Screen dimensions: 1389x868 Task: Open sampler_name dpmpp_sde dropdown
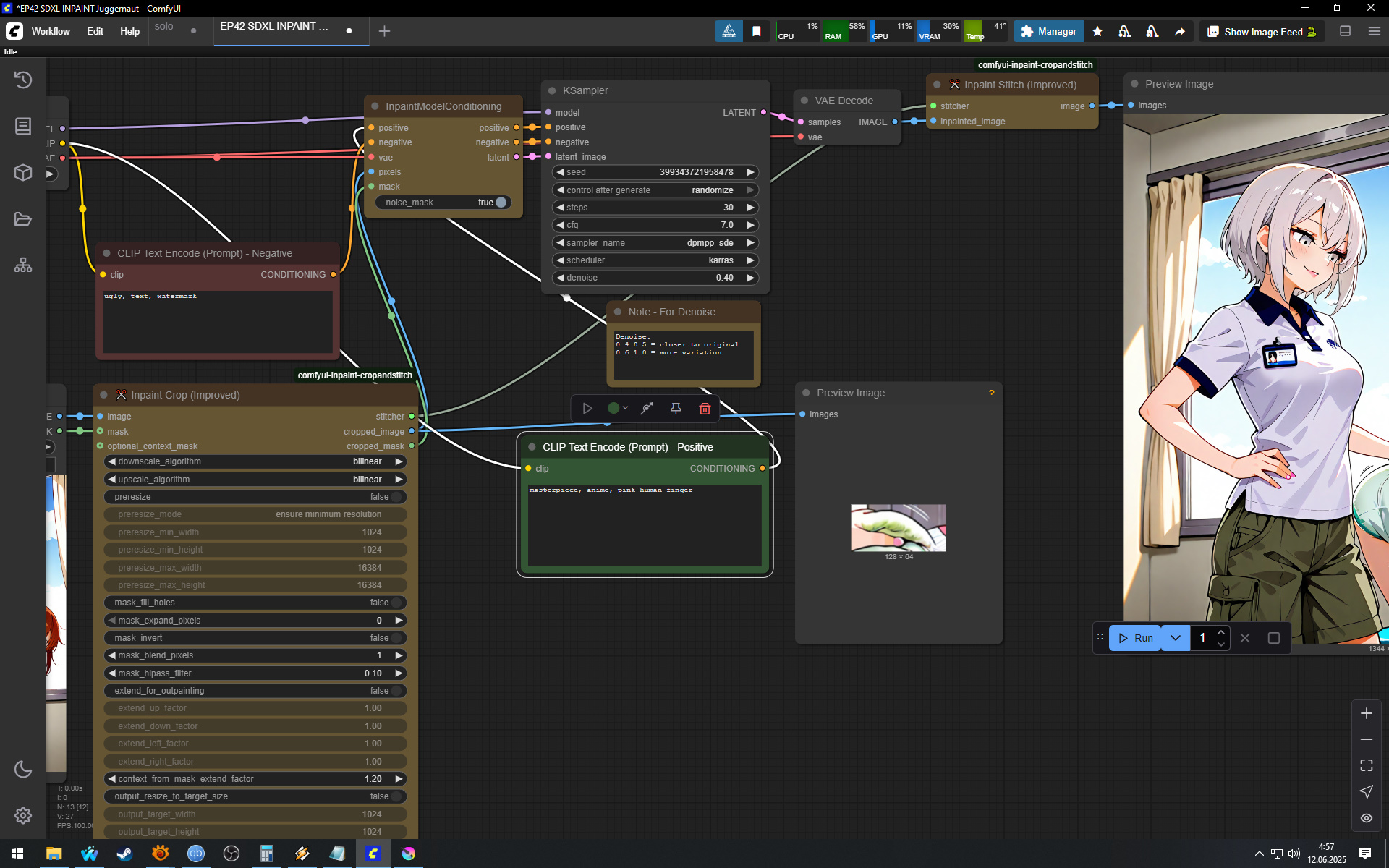(655, 243)
